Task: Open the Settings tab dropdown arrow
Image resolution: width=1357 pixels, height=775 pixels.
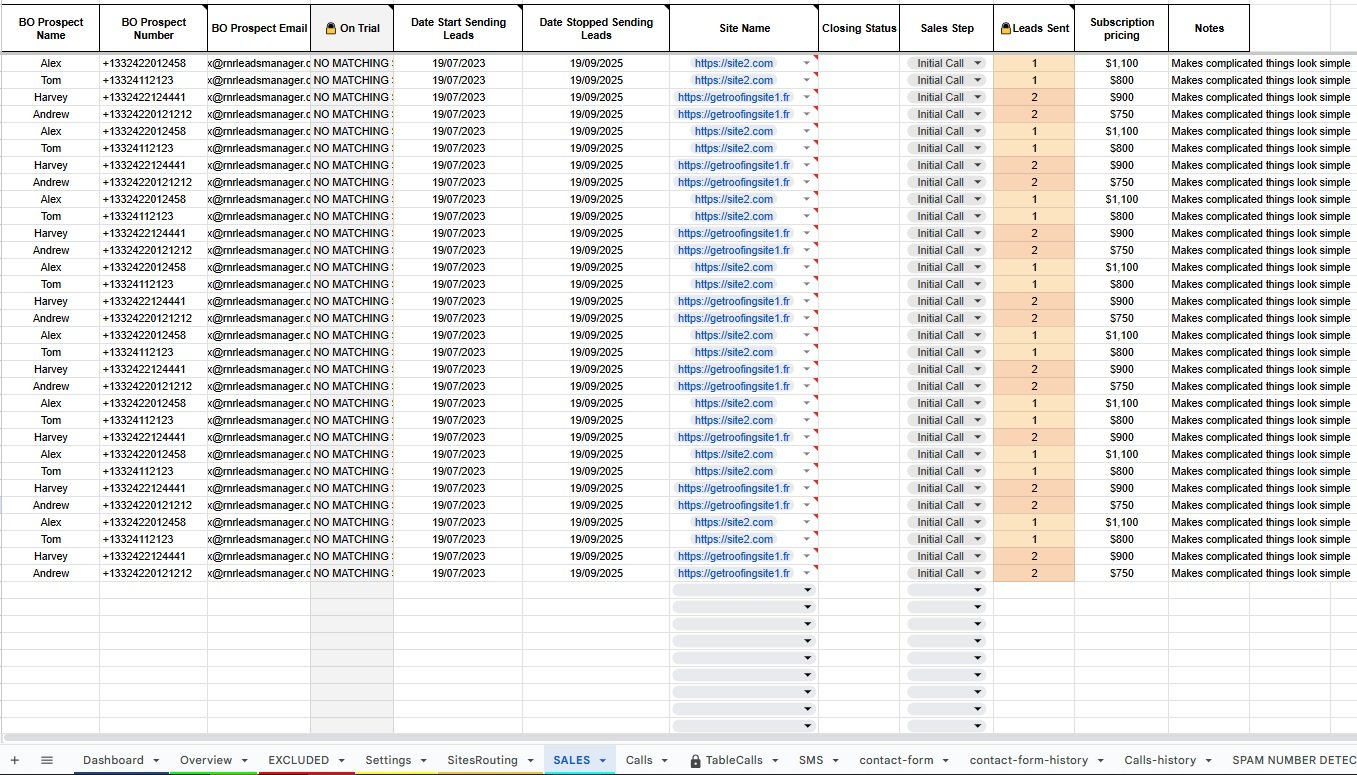Action: (x=423, y=761)
